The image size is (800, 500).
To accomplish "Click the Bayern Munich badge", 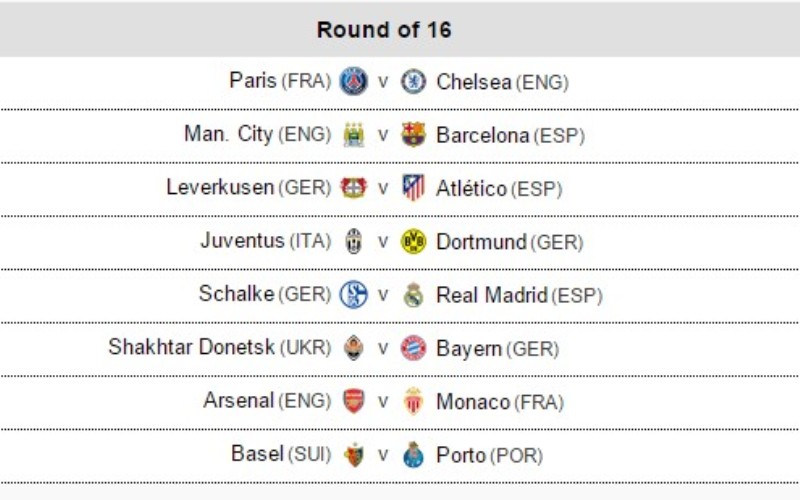I will coord(413,348).
